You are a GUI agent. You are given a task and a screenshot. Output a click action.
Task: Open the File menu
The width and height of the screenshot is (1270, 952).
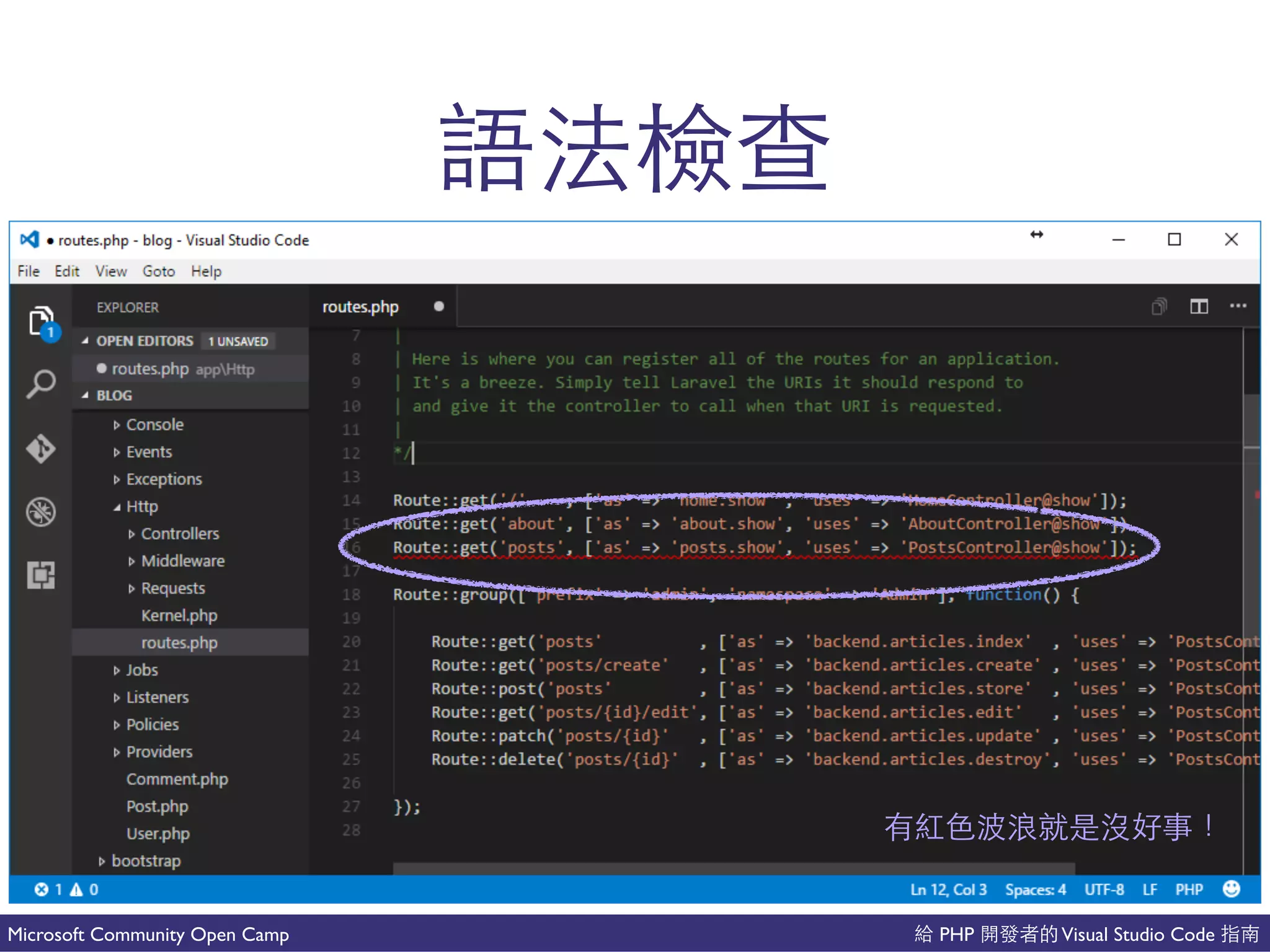pos(29,271)
